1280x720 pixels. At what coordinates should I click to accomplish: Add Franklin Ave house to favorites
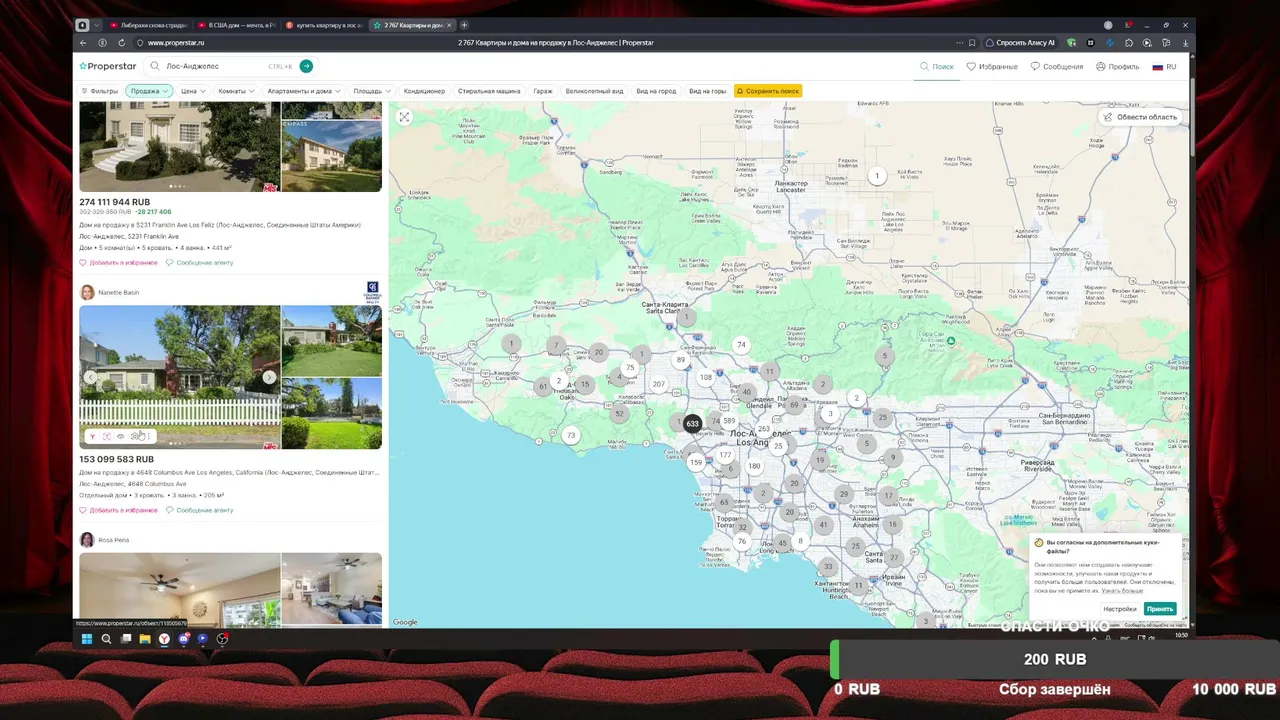(119, 263)
